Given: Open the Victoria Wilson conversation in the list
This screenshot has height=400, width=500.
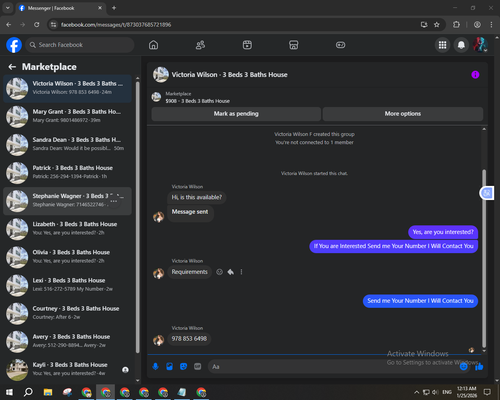Looking at the screenshot, I should (x=67, y=88).
